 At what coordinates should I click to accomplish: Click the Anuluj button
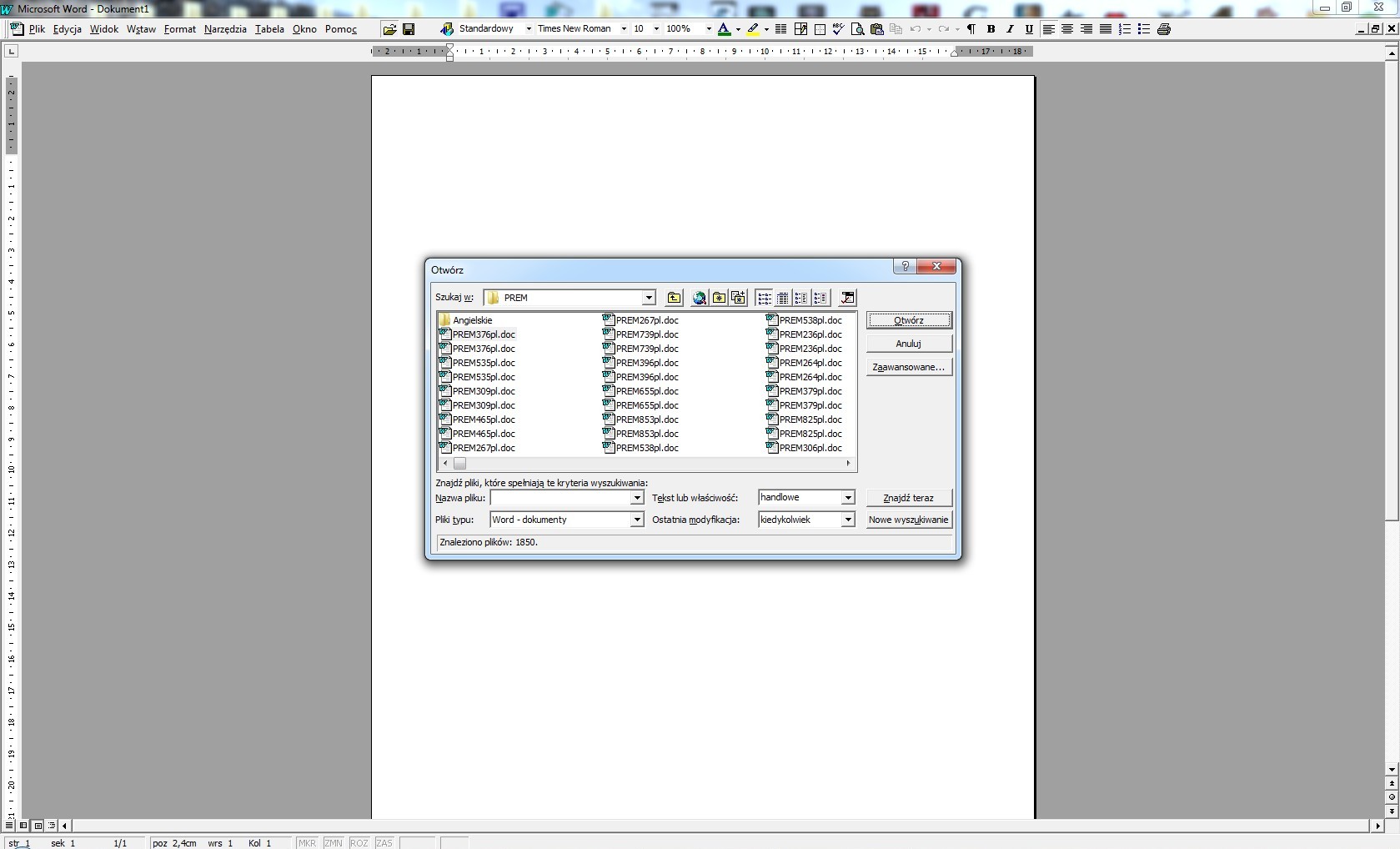(909, 344)
